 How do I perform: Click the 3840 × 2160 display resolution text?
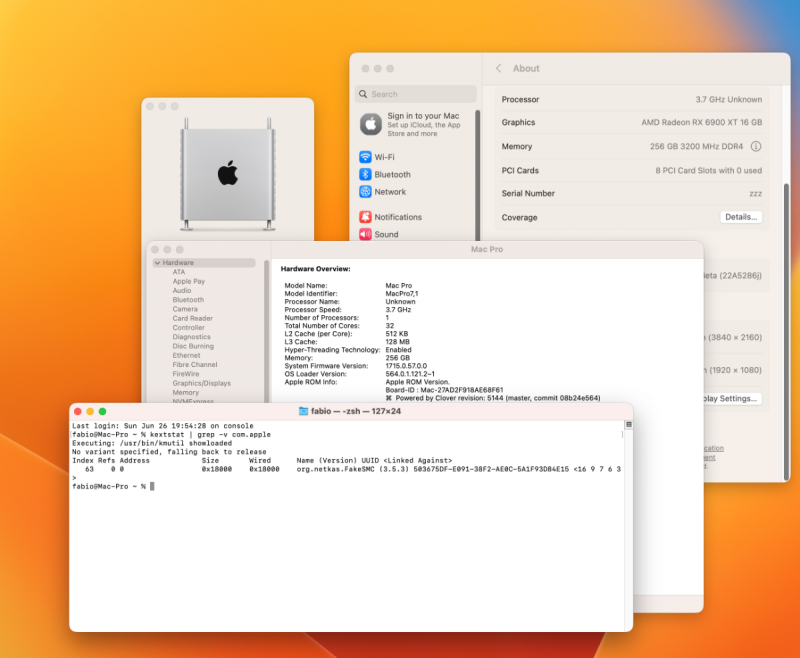point(735,337)
